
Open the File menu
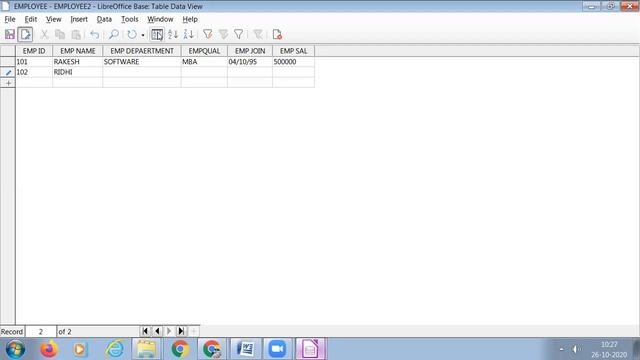10,19
